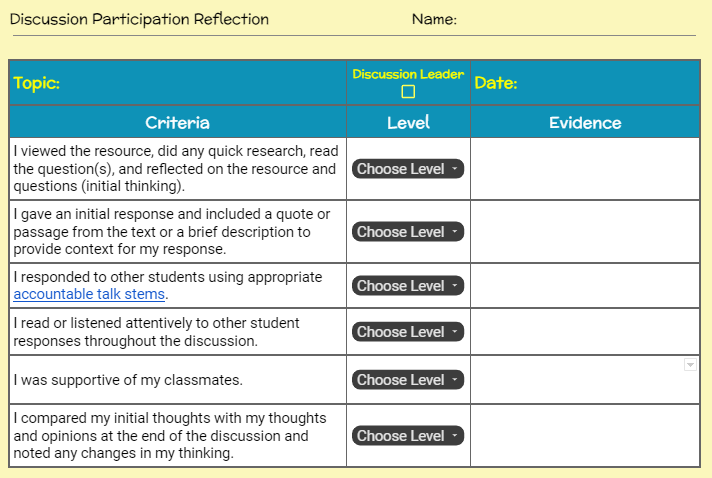Click text 'I was supportive of my classmates.'
Viewport: 712px width, 478px height.
[128, 380]
